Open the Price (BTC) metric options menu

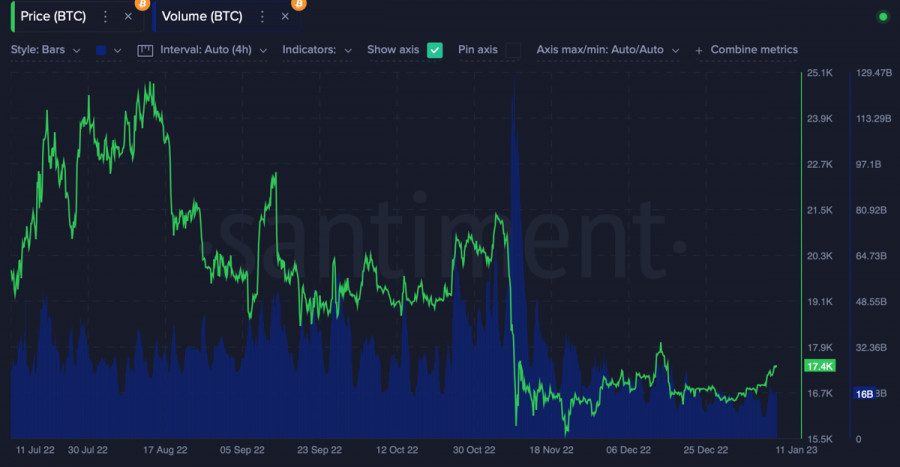(105, 17)
